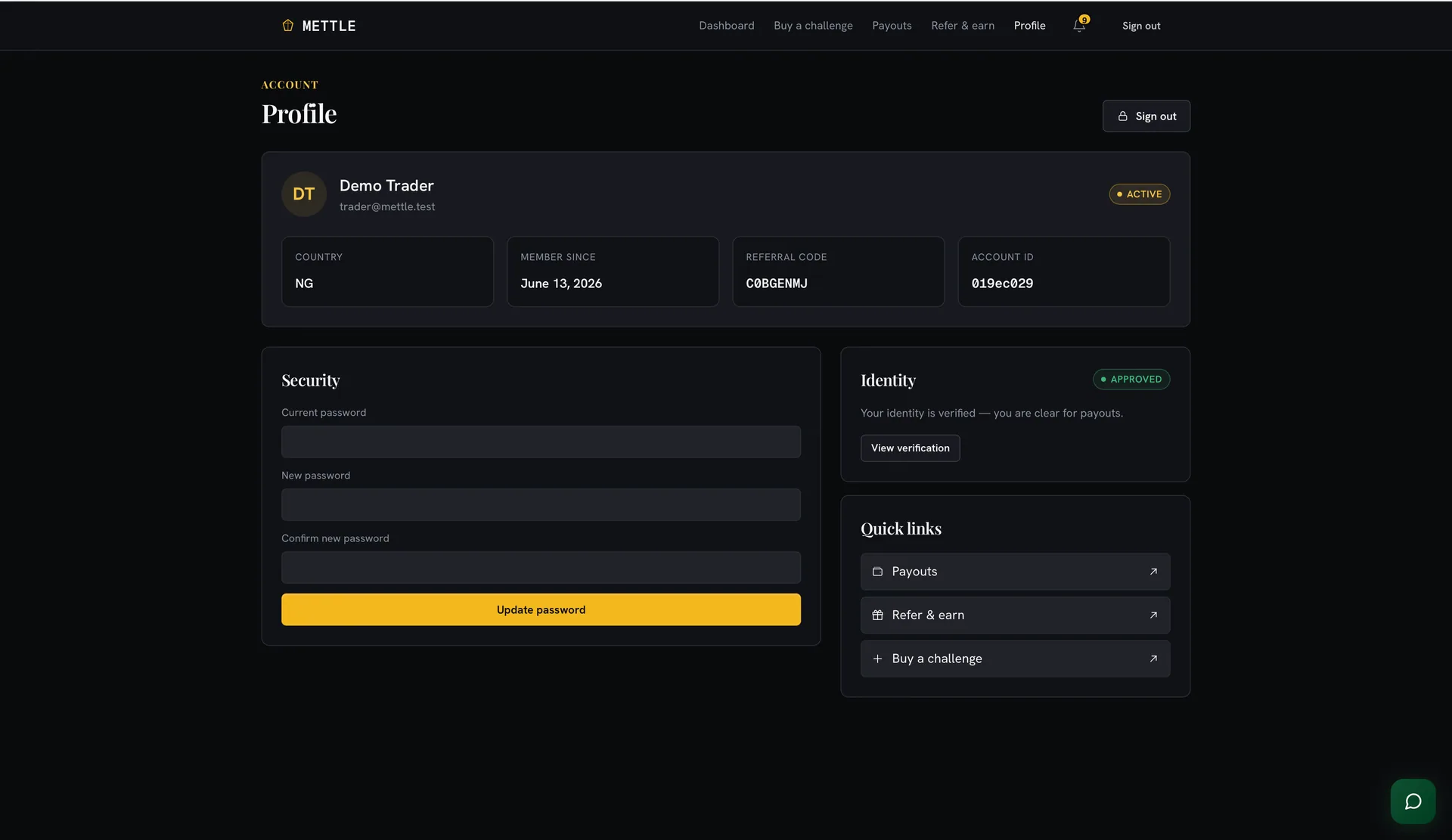1452x840 pixels.
Task: Click the APPROVED identity badge
Action: click(x=1131, y=380)
